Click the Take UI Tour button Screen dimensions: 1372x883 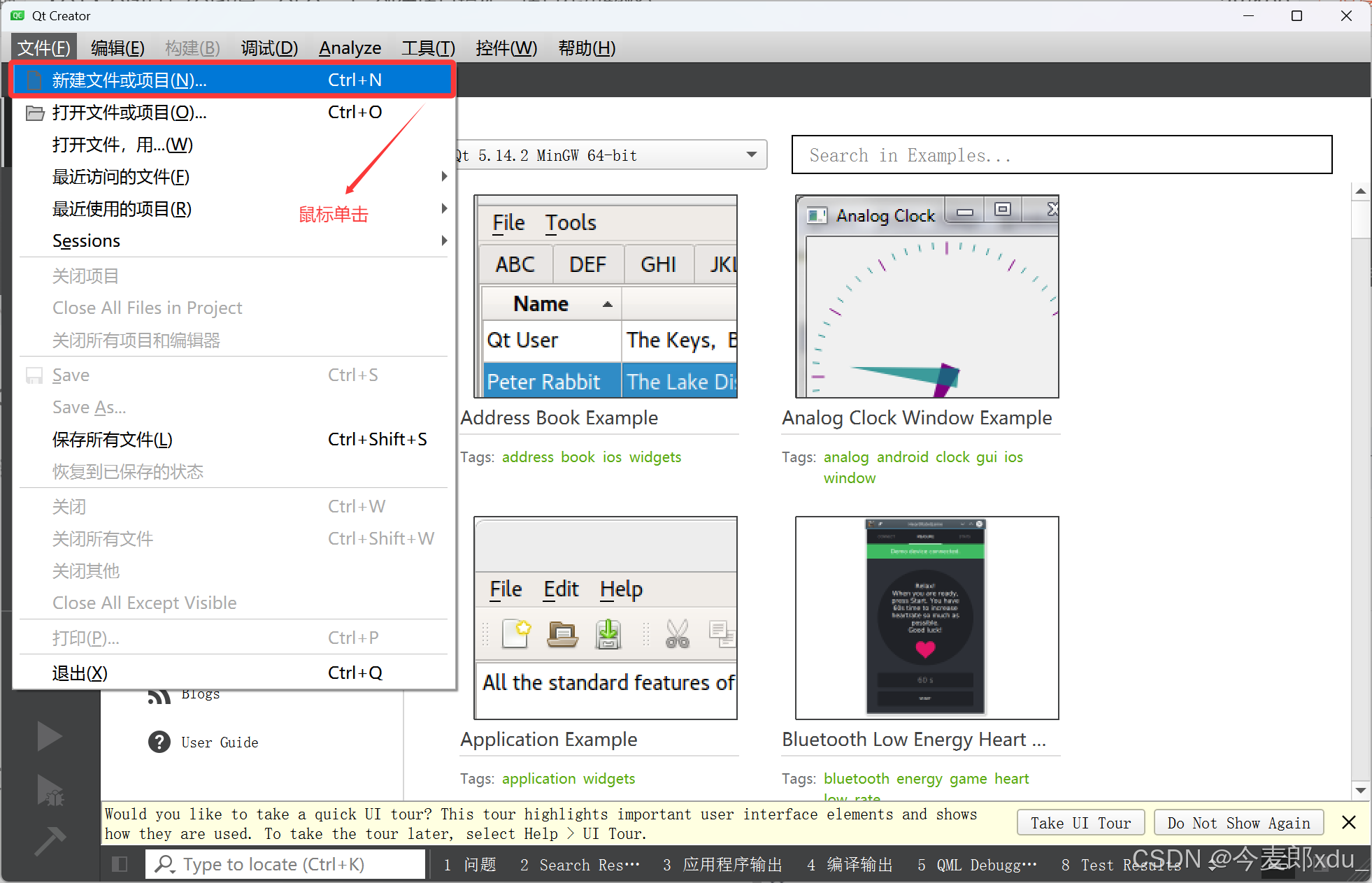click(1080, 823)
